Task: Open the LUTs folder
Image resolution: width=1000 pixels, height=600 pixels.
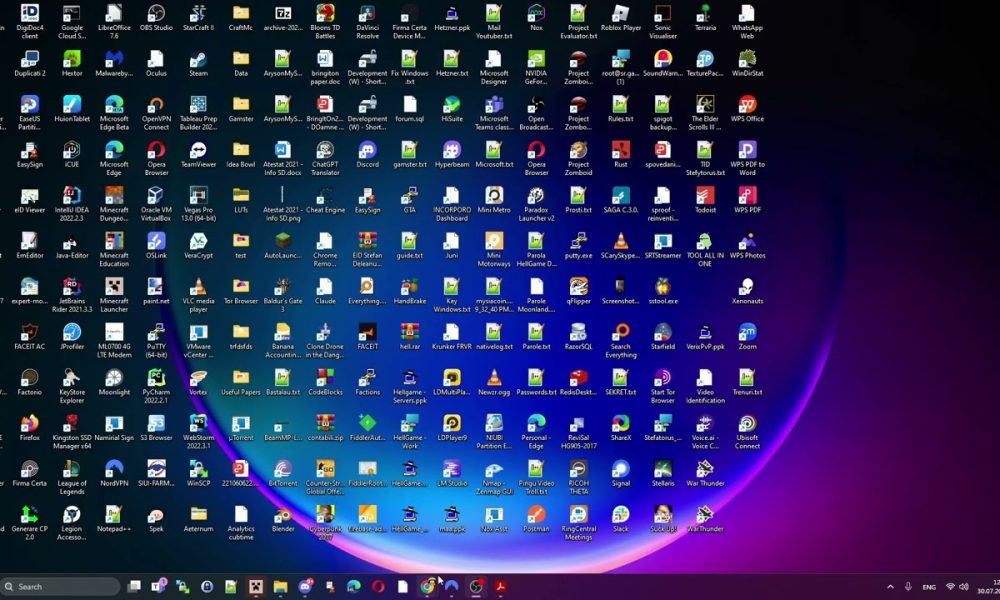Action: click(x=241, y=196)
